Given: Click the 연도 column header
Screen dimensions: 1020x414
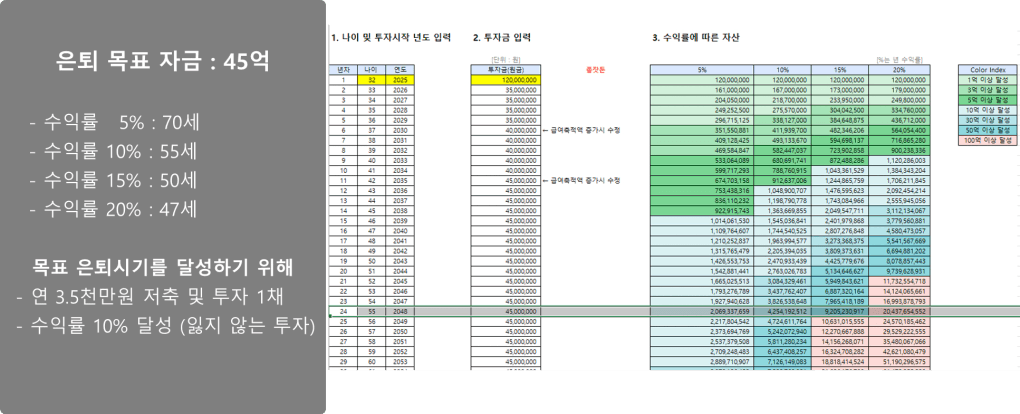Looking at the screenshot, I should (400, 69).
